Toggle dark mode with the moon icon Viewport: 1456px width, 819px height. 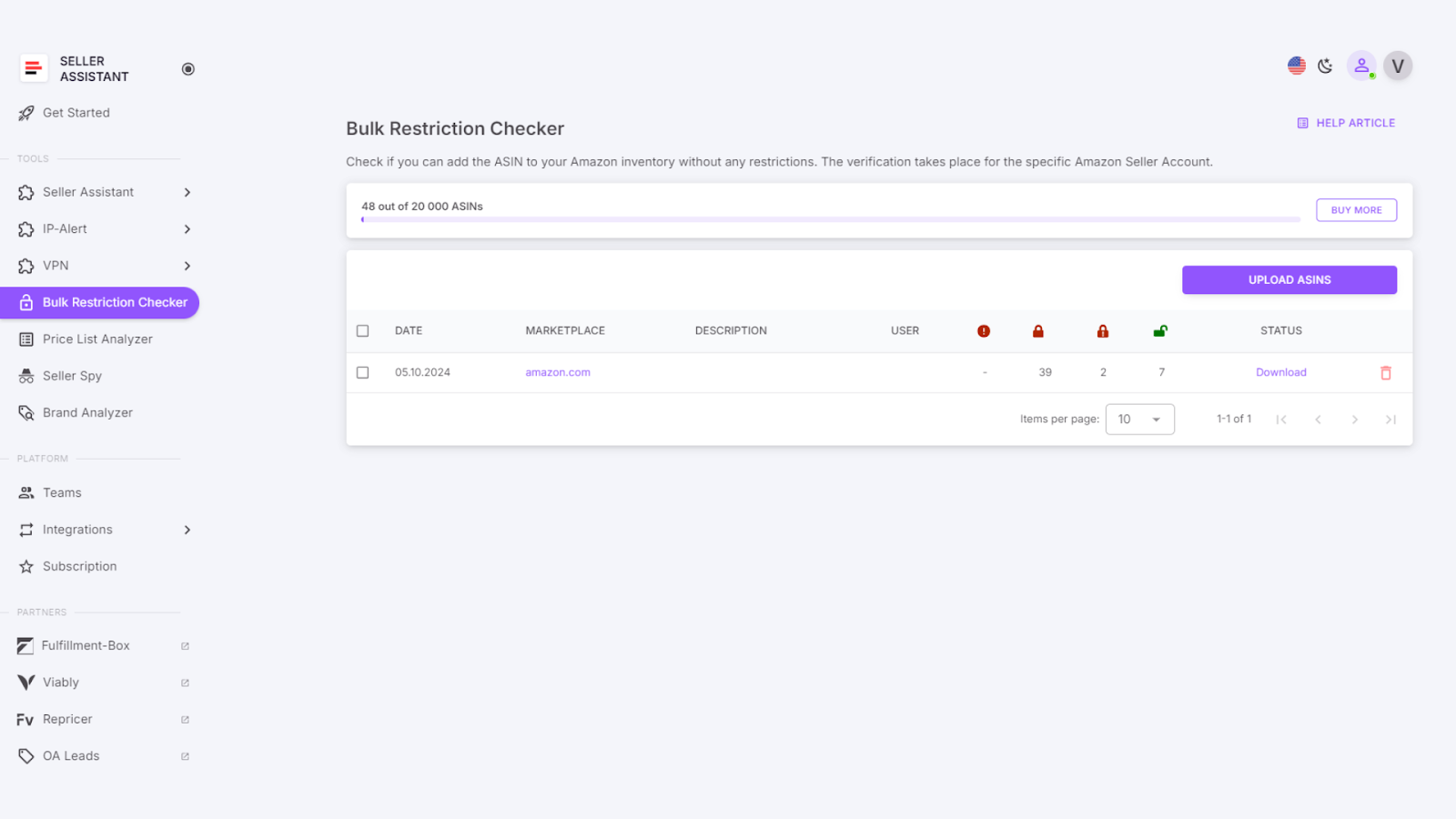(x=1325, y=65)
